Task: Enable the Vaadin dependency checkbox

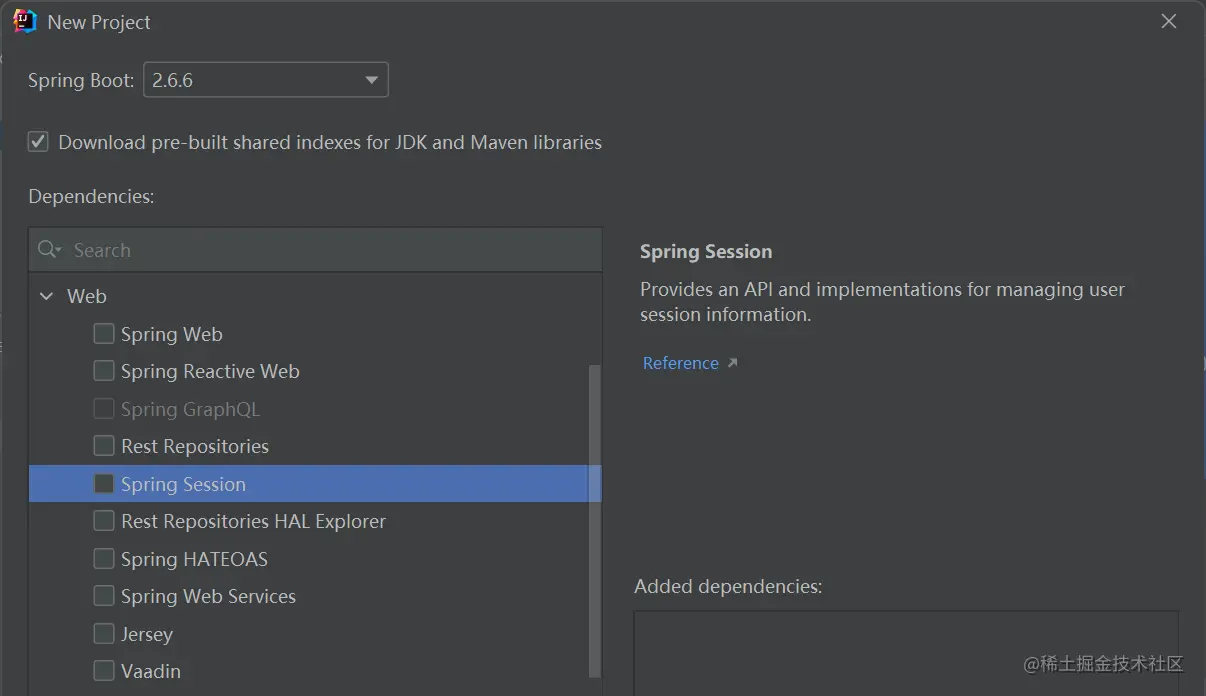Action: (x=104, y=671)
